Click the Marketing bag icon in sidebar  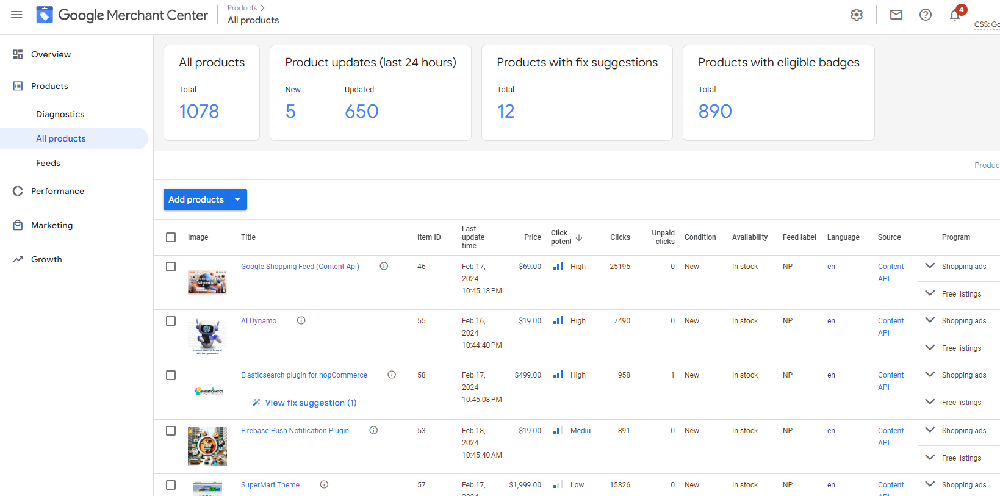pos(18,225)
